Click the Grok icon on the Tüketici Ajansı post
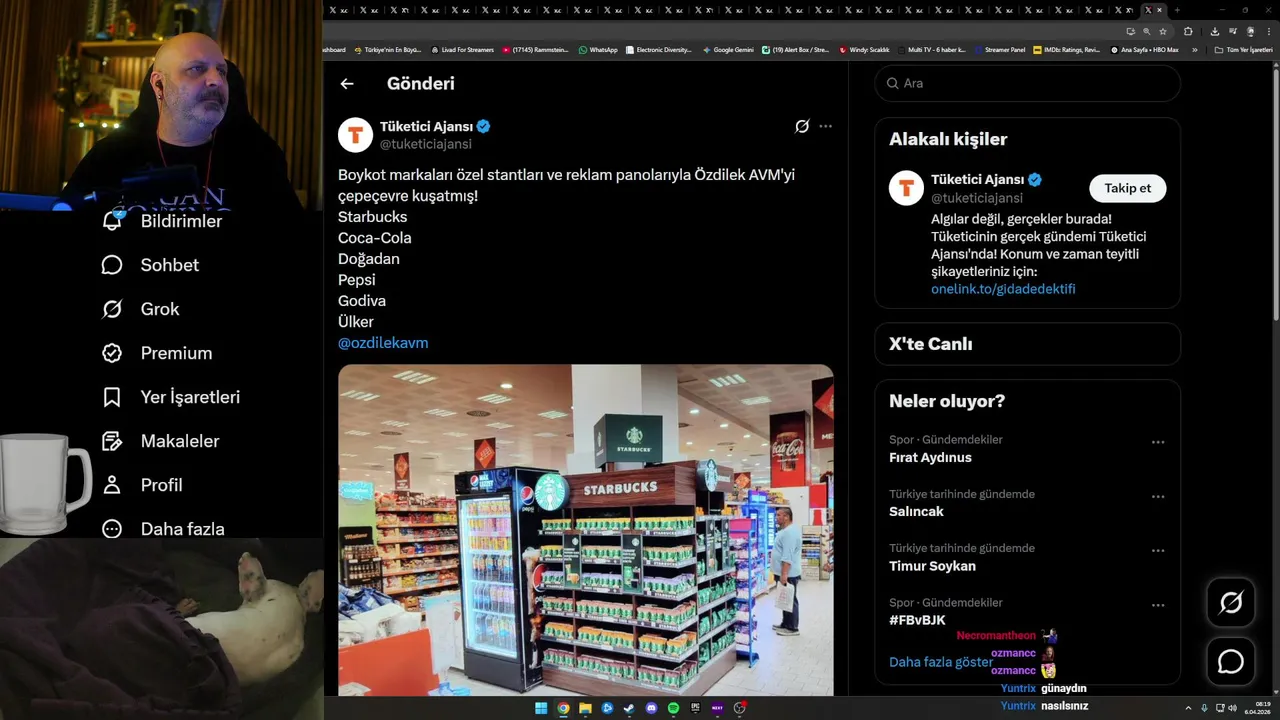 point(802,126)
